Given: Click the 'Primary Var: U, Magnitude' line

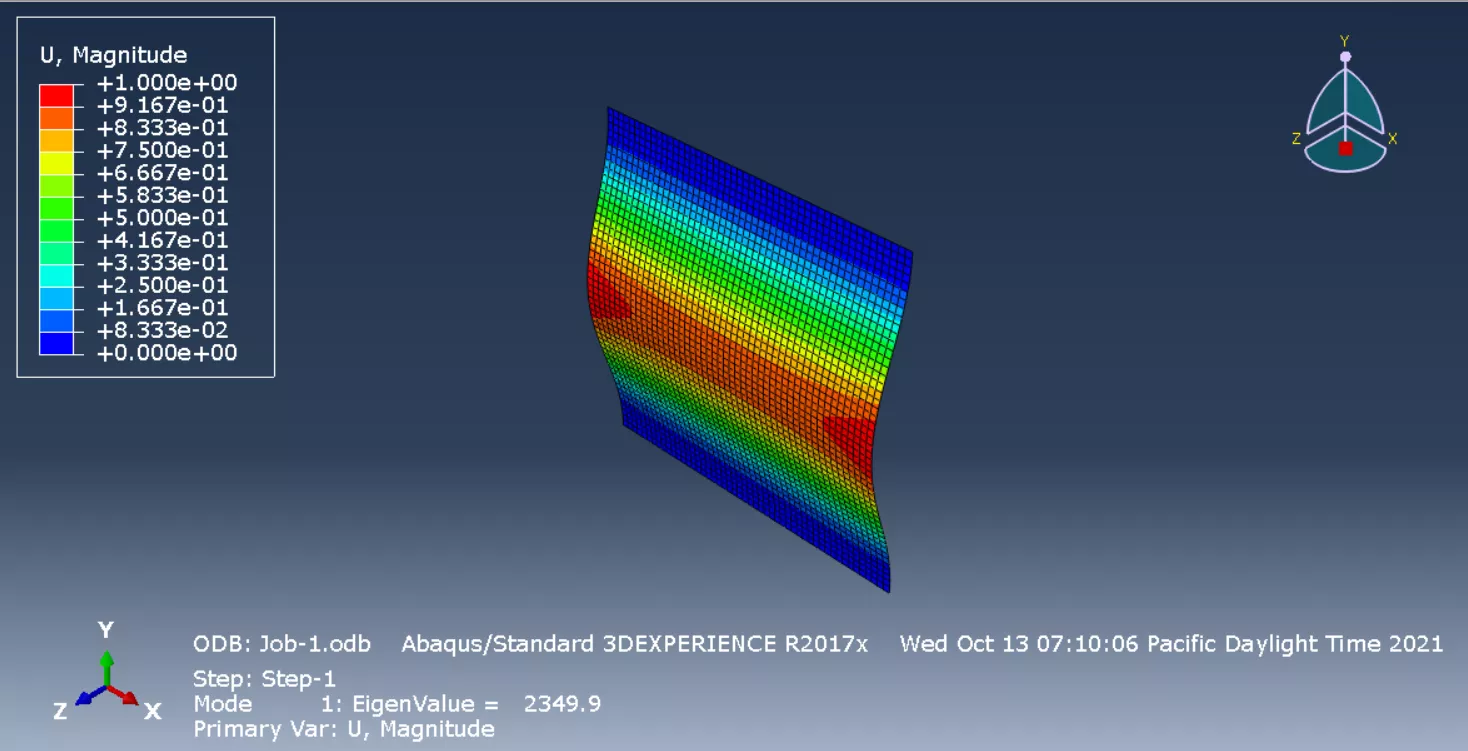Looking at the screenshot, I should click(343, 729).
